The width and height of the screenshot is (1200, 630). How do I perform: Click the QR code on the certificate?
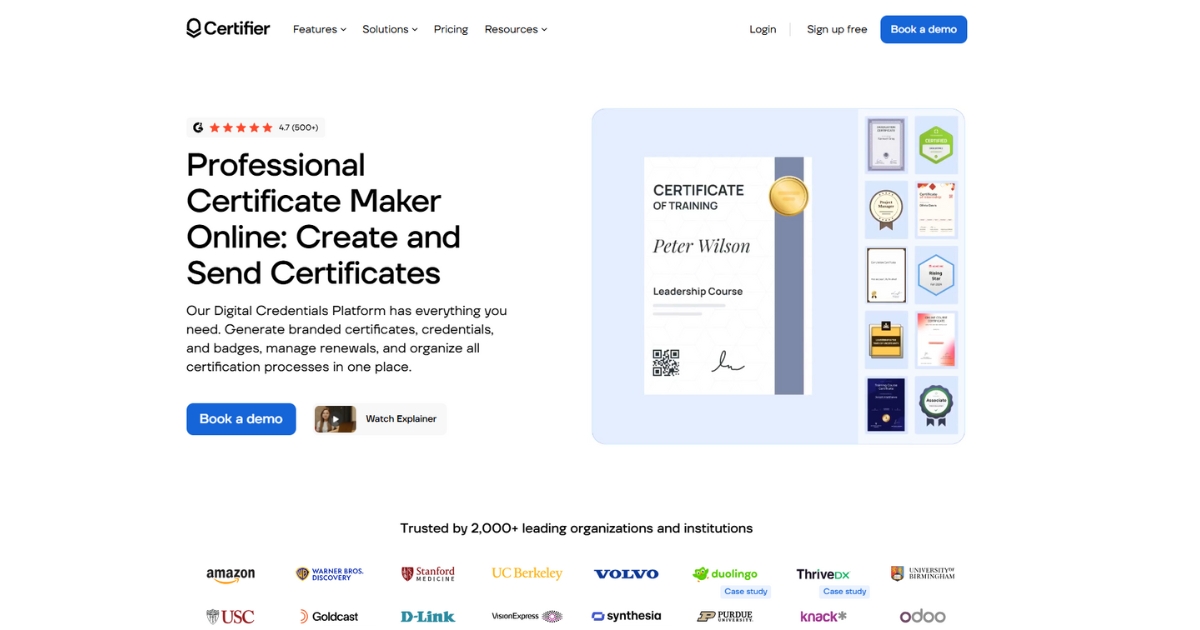(666, 362)
